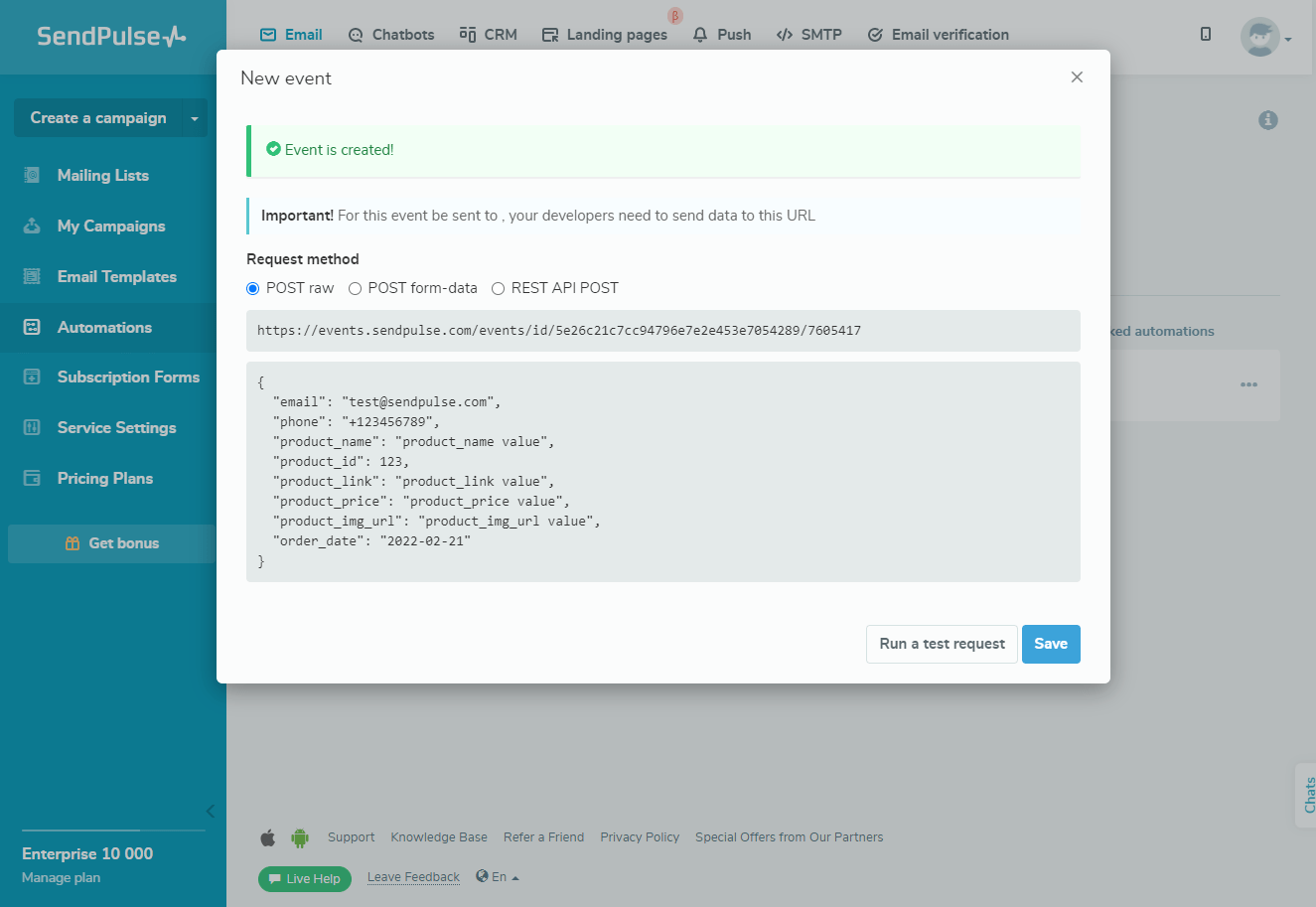Close the New event dialog

pos(1077,77)
